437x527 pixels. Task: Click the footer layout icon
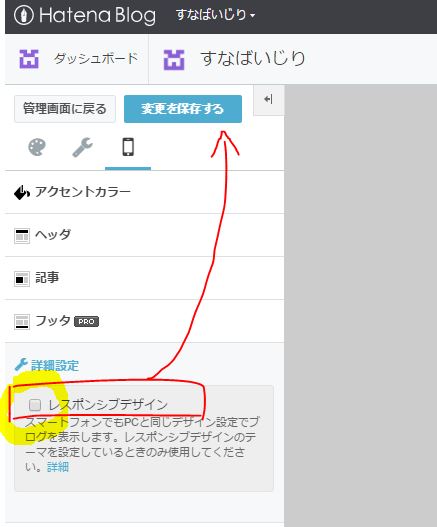(22, 322)
